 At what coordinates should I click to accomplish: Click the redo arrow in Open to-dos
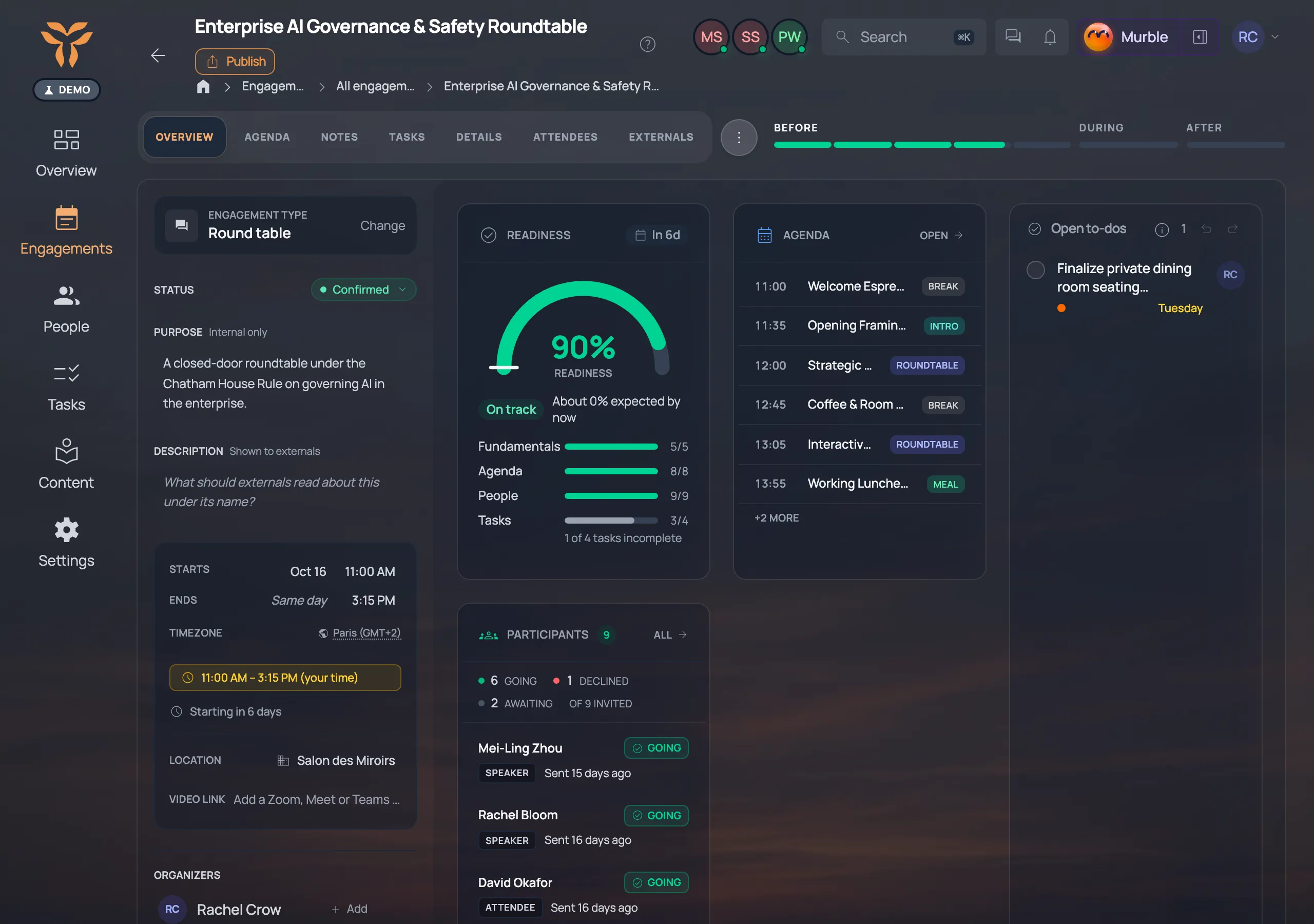[x=1232, y=229]
